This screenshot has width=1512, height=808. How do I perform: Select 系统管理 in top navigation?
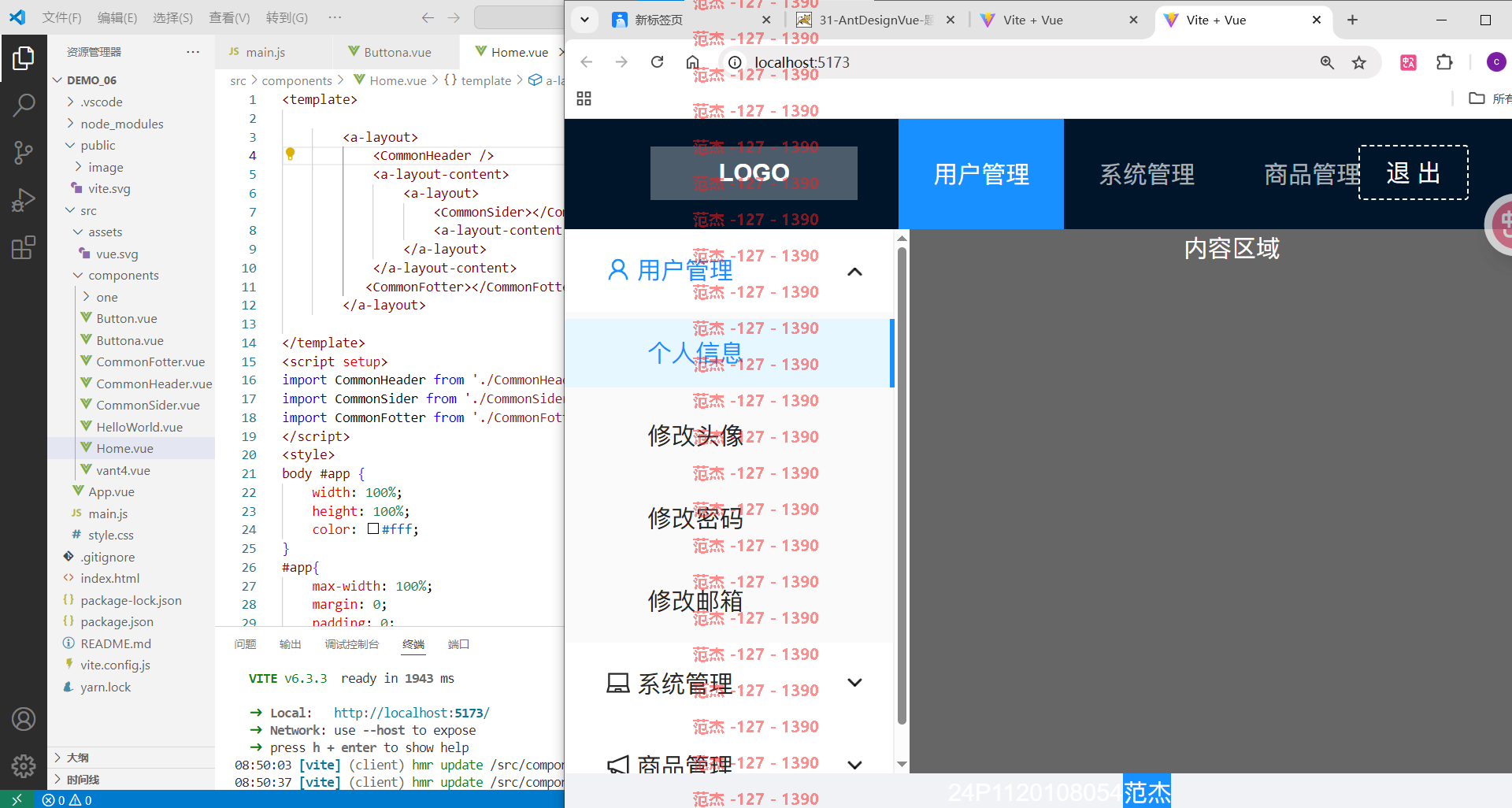click(1147, 174)
